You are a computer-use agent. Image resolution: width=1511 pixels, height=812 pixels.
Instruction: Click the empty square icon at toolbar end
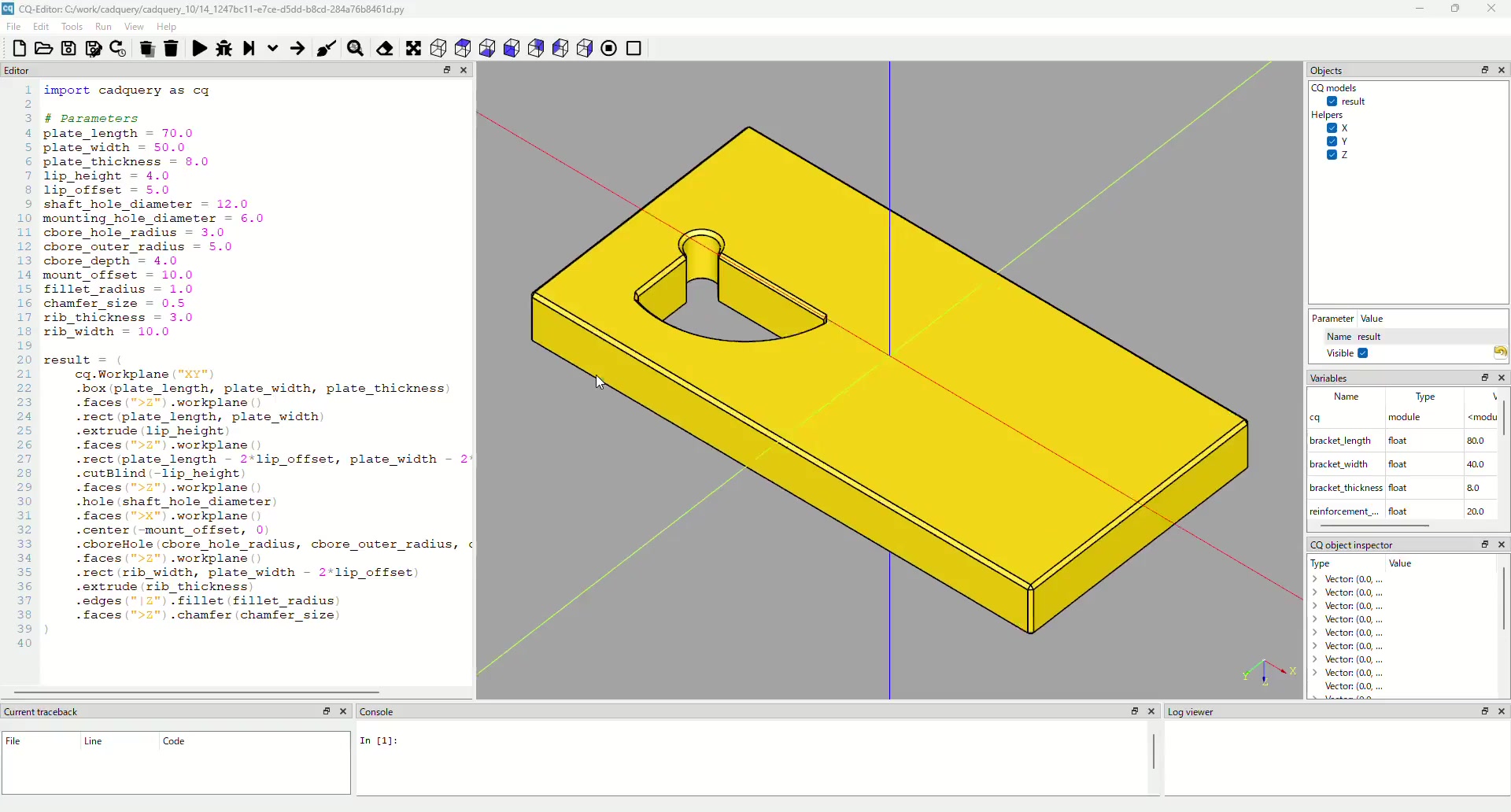pos(634,49)
